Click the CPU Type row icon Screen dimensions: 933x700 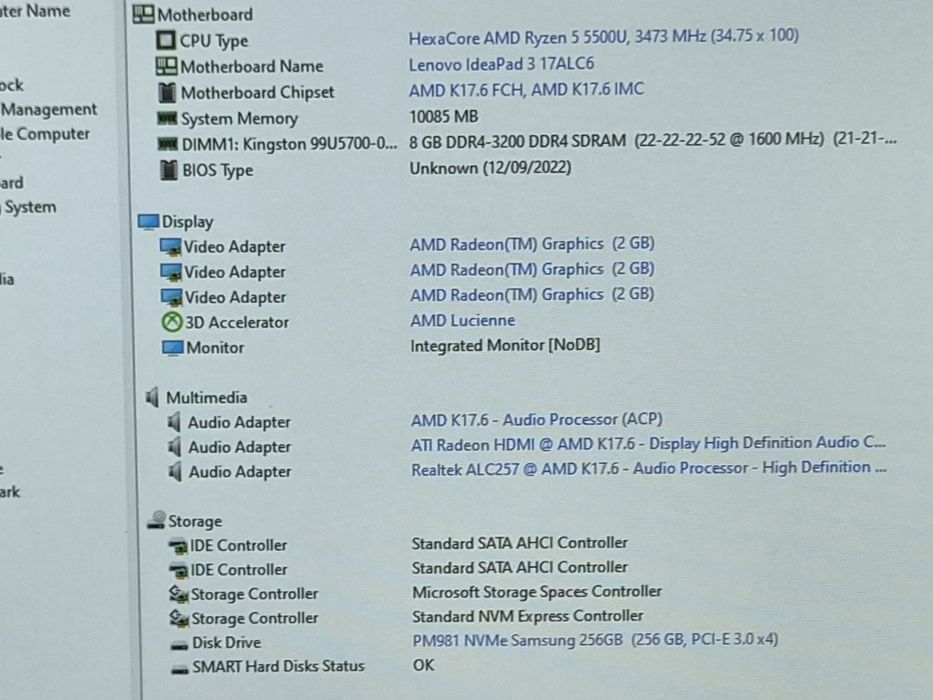point(166,40)
